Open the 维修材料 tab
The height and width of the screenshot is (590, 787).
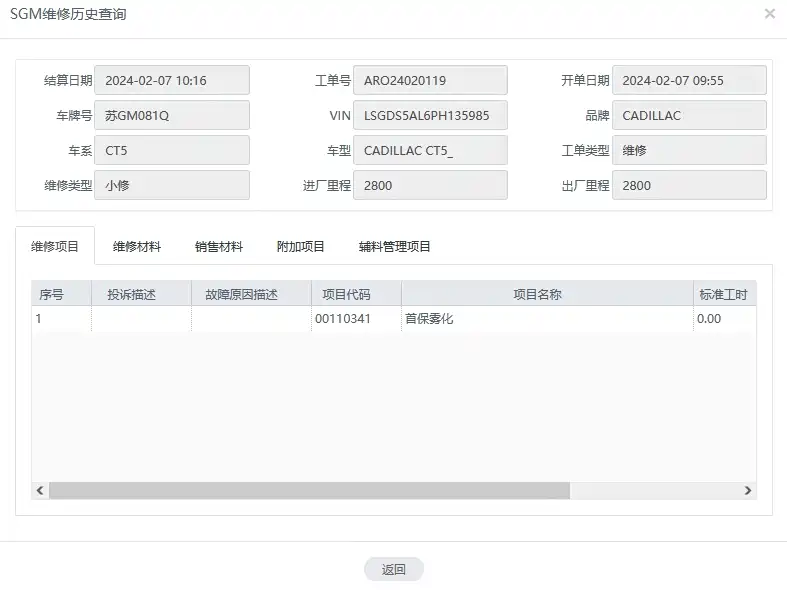[137, 246]
